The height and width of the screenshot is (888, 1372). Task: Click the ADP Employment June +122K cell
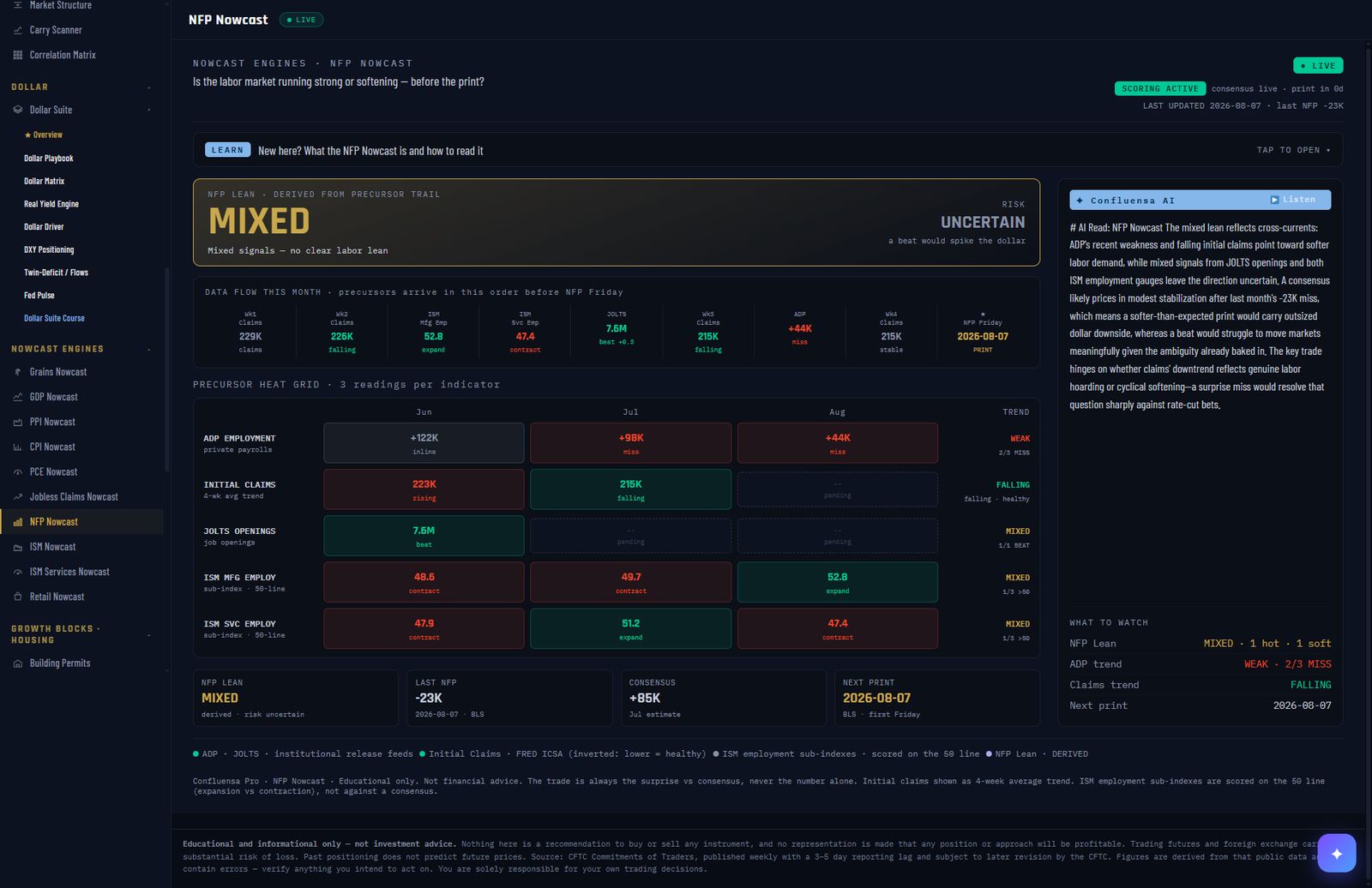(424, 443)
